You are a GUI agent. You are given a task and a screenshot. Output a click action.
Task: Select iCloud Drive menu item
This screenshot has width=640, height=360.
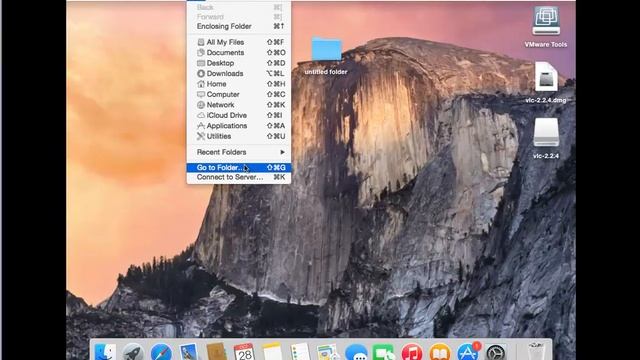point(239,116)
